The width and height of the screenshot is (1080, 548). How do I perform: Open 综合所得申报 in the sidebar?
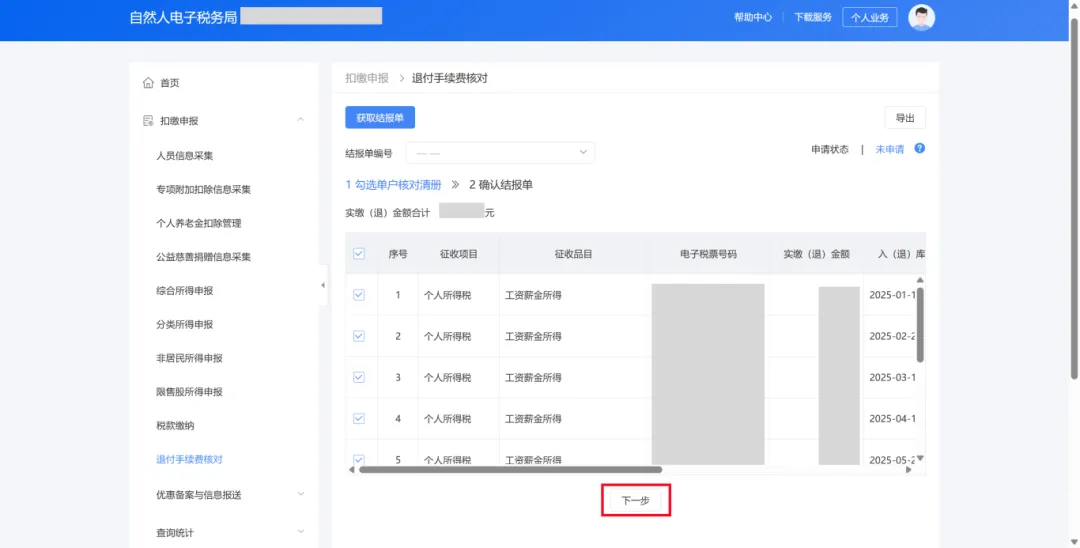click(184, 291)
